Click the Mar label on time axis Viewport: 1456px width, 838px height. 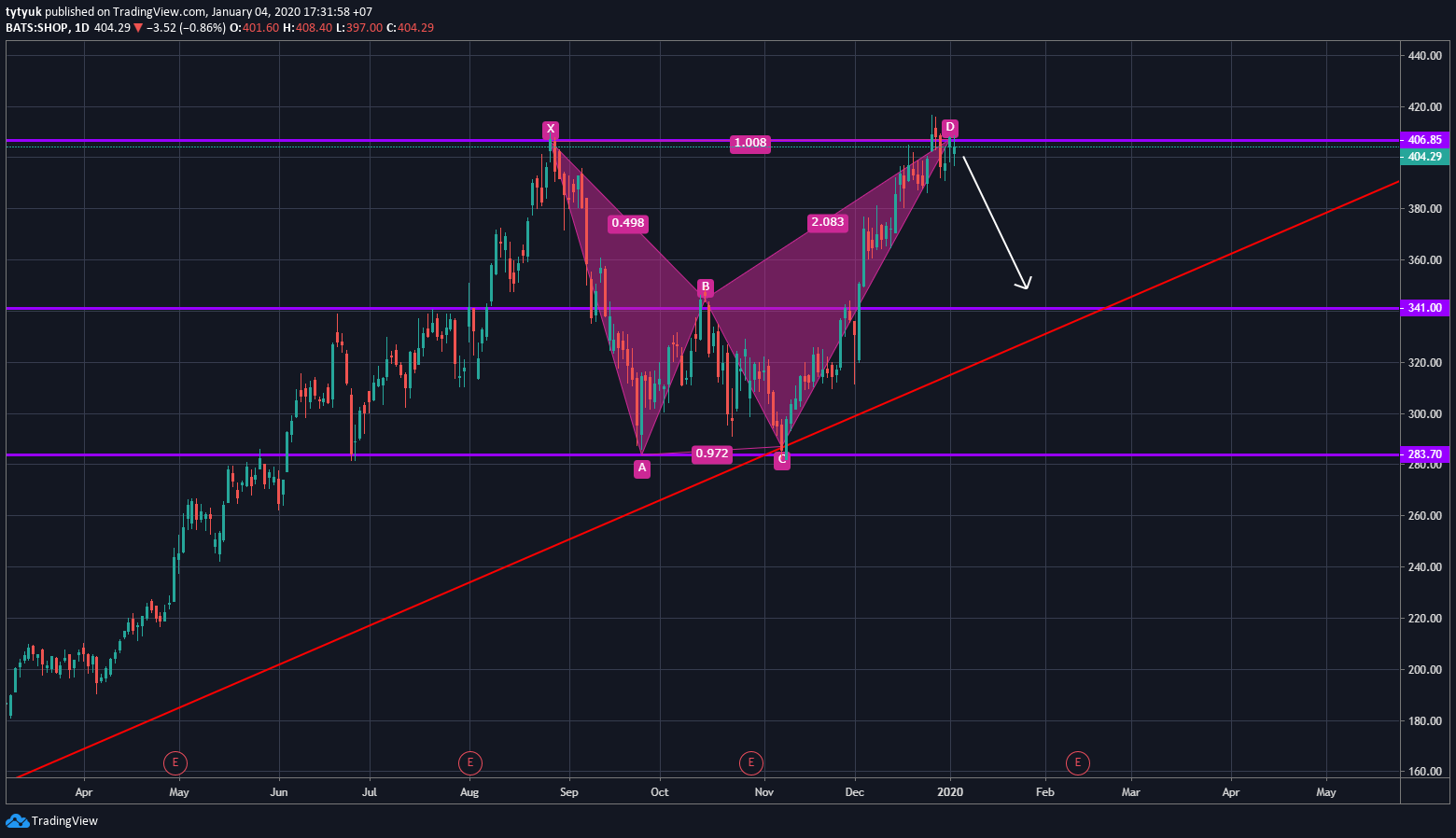point(1131,792)
